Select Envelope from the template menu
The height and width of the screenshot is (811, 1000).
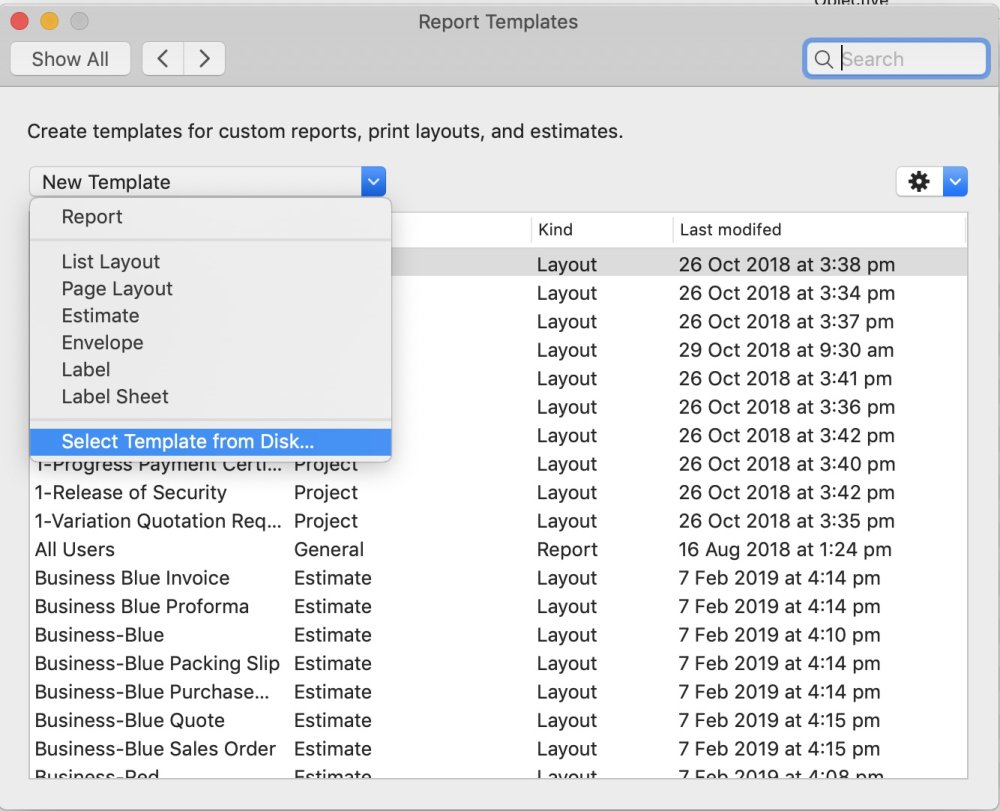pos(102,342)
